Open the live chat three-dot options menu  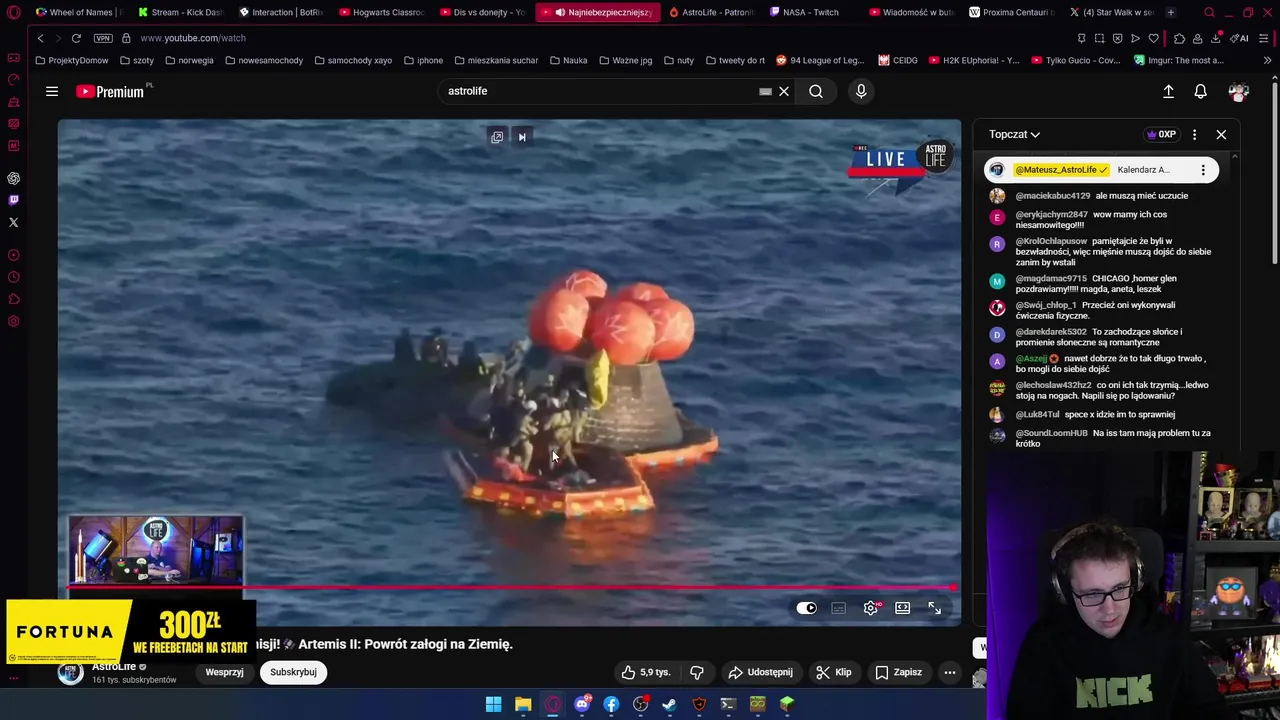tap(1194, 134)
